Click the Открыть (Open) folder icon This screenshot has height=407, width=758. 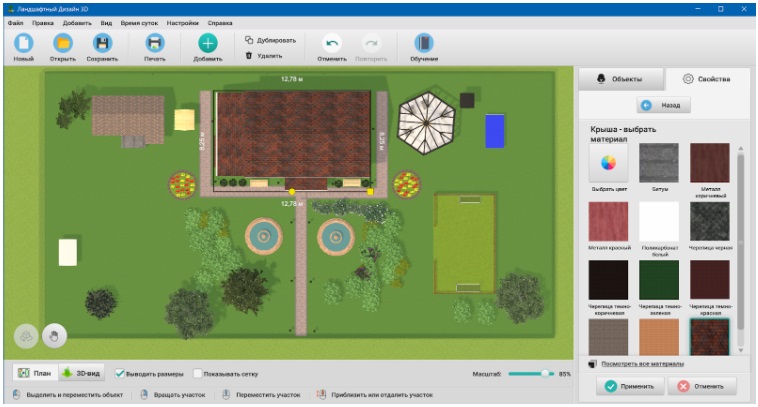tap(62, 43)
